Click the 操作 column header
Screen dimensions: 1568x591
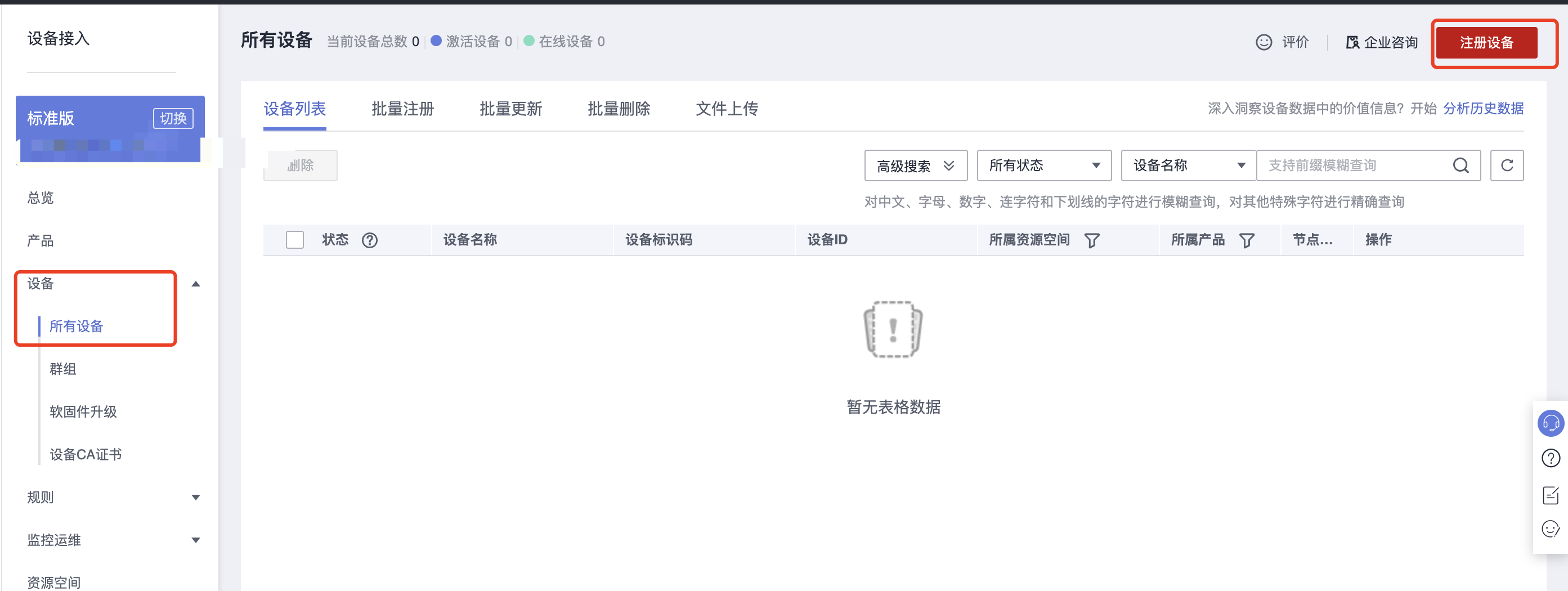tap(1378, 240)
